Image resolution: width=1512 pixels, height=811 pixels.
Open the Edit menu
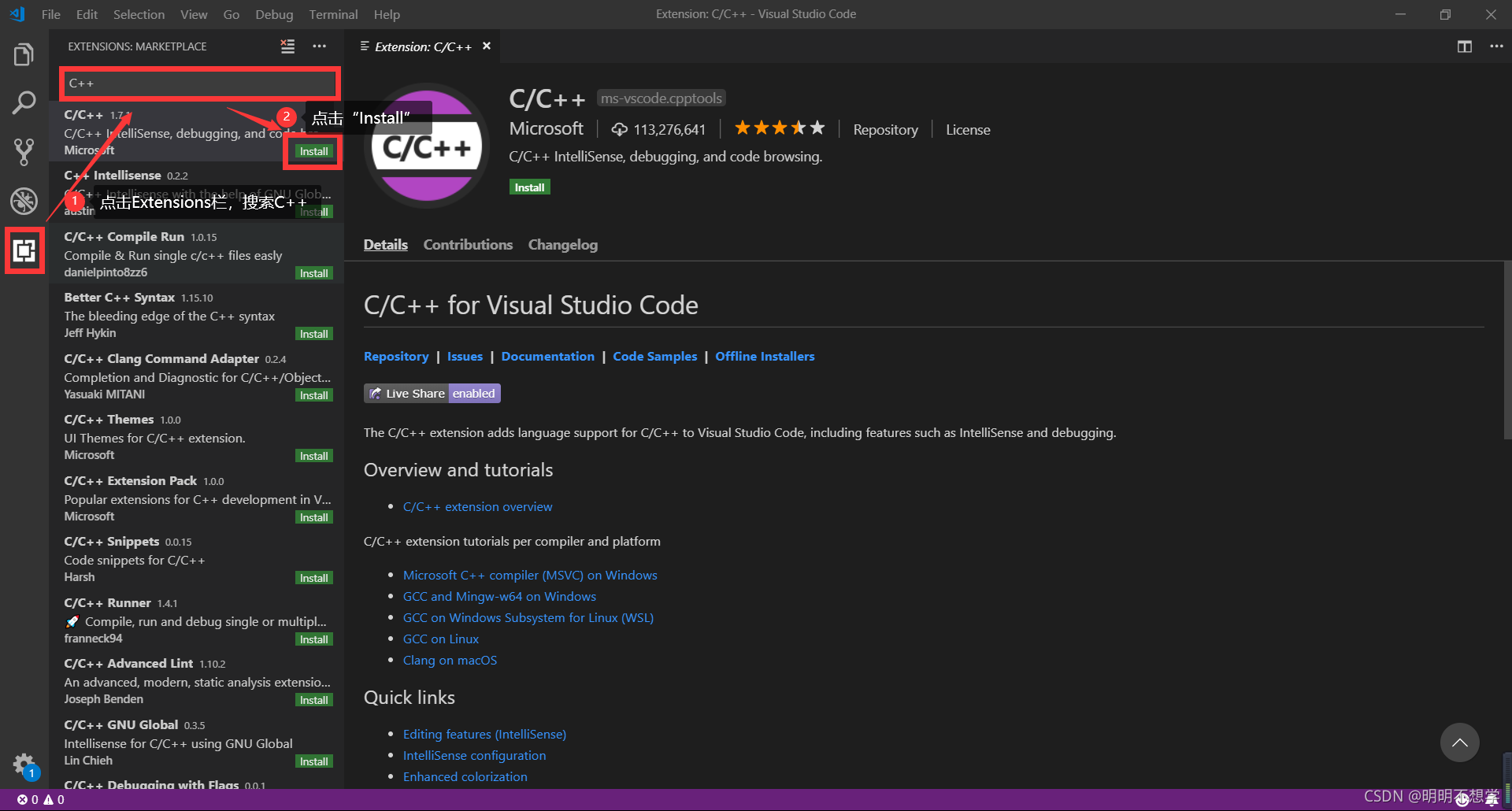[87, 14]
